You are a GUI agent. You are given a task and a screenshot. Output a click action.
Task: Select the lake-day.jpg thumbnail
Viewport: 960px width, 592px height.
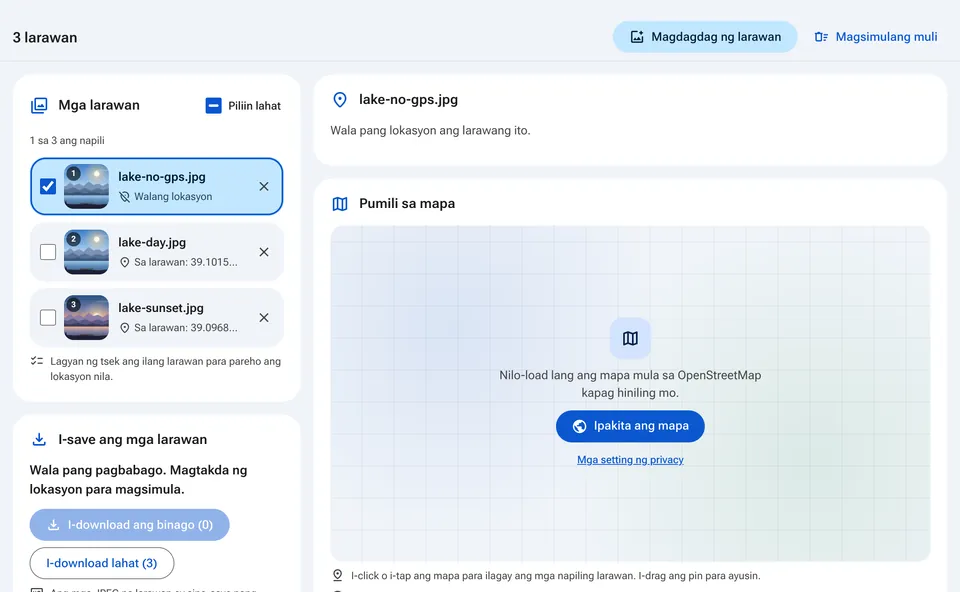click(86, 252)
